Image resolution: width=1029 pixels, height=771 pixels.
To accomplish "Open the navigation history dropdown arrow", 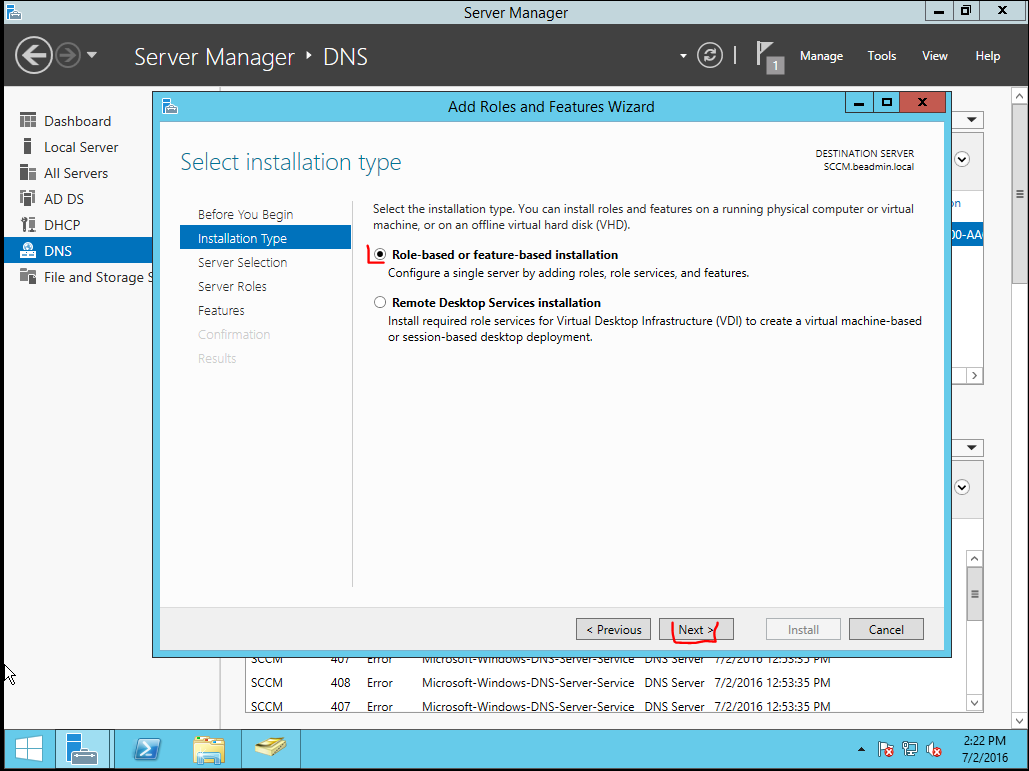I will coord(92,55).
